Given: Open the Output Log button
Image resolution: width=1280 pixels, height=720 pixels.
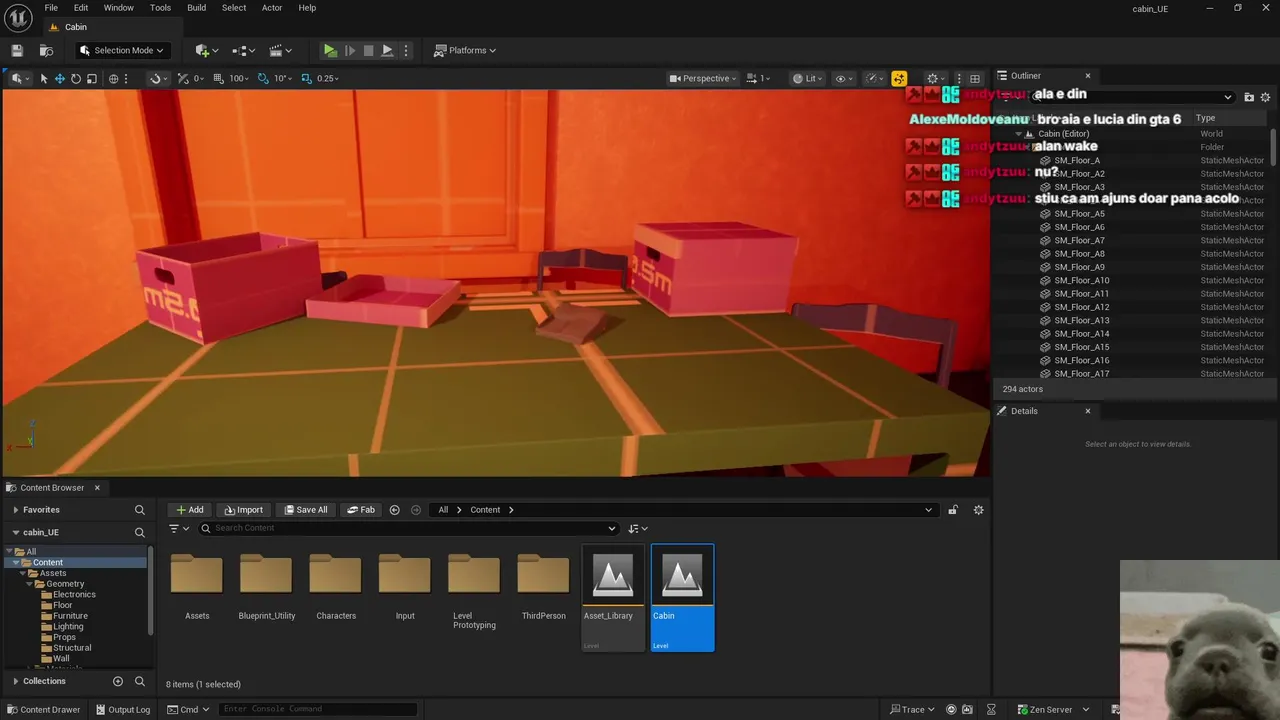Looking at the screenshot, I should (x=122, y=710).
